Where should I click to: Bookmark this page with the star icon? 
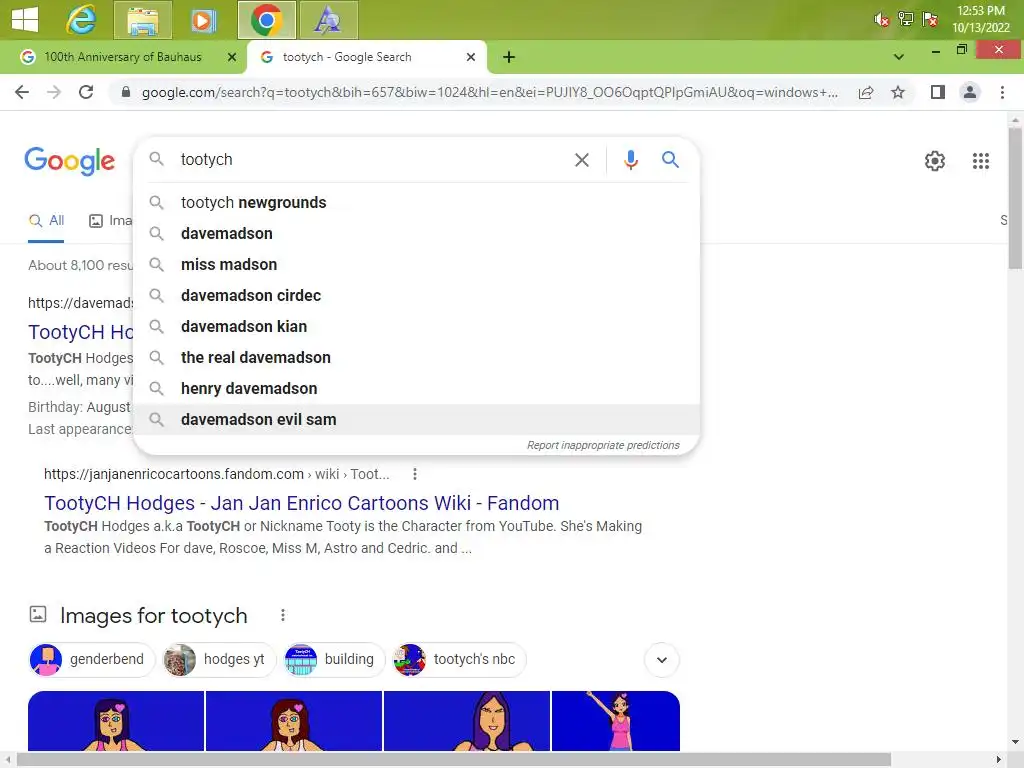898,92
